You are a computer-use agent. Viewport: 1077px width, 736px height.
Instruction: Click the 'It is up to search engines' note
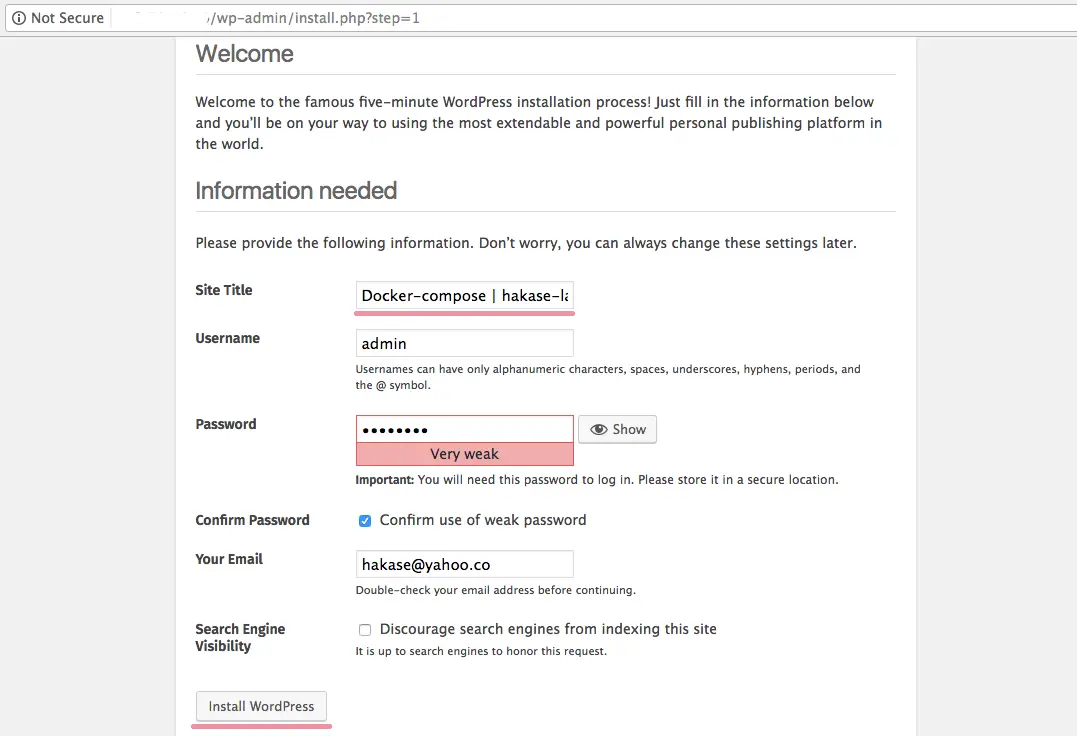481,651
